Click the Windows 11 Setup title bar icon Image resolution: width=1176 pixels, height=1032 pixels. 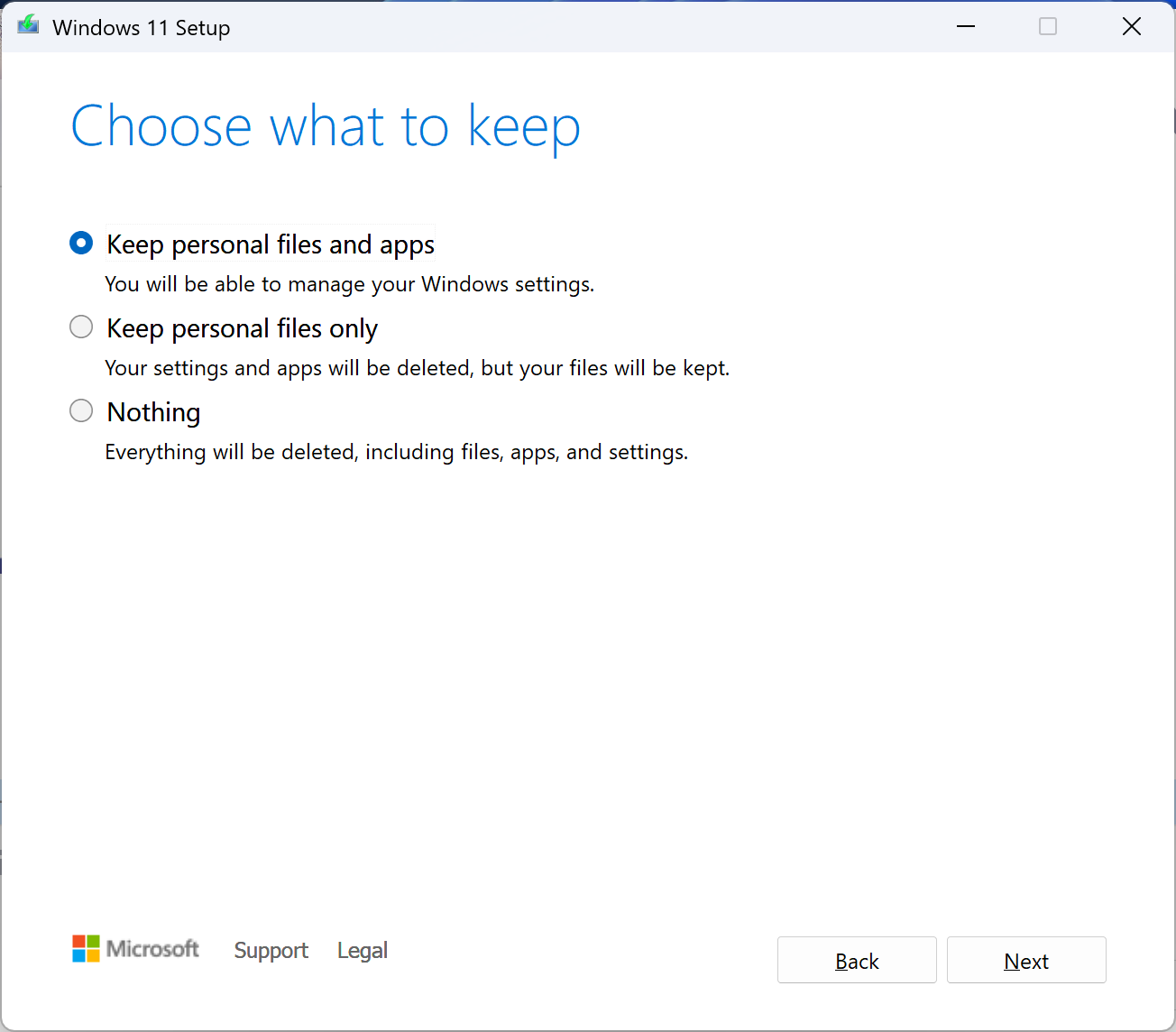[28, 25]
